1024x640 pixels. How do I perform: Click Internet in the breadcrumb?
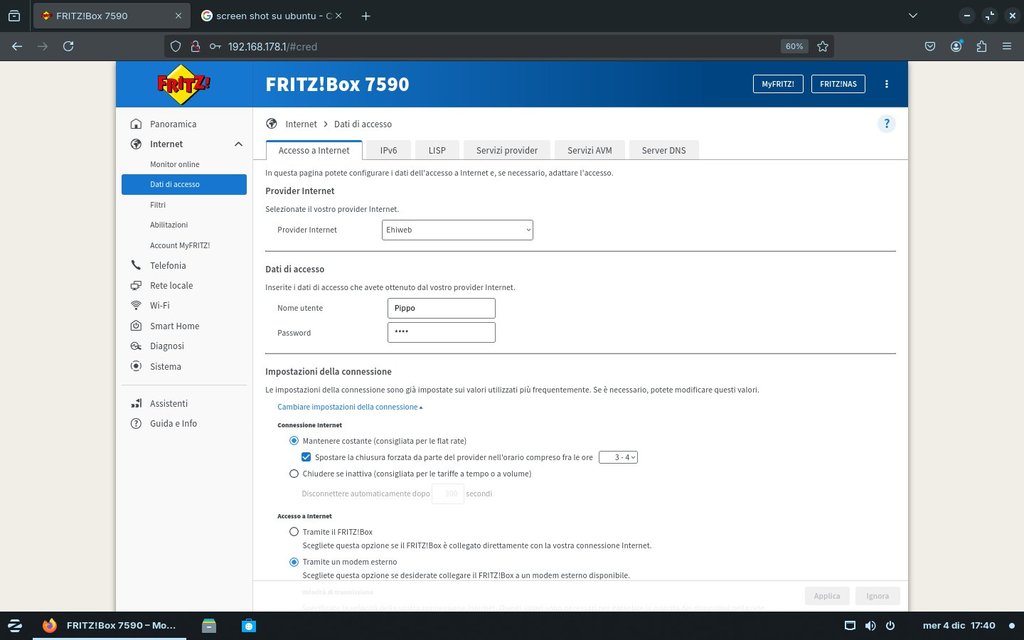point(300,124)
